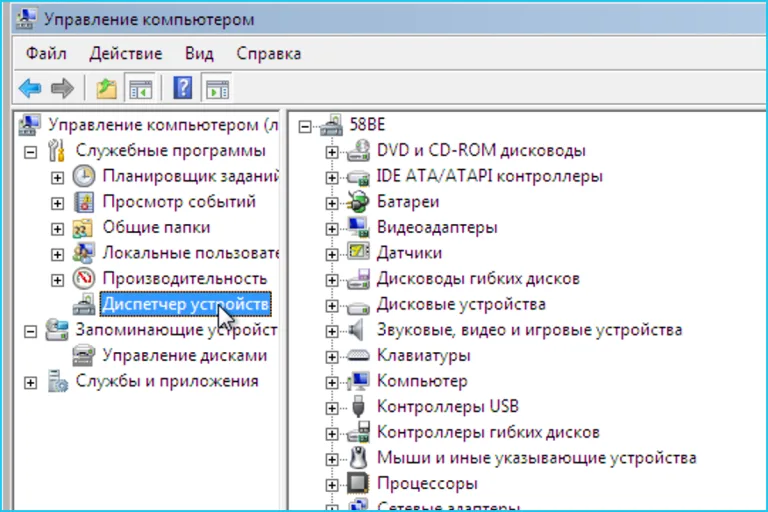Image resolution: width=768 pixels, height=512 pixels.
Task: Click the Запоминающие устройства storage icon
Action: pyautogui.click(x=57, y=330)
